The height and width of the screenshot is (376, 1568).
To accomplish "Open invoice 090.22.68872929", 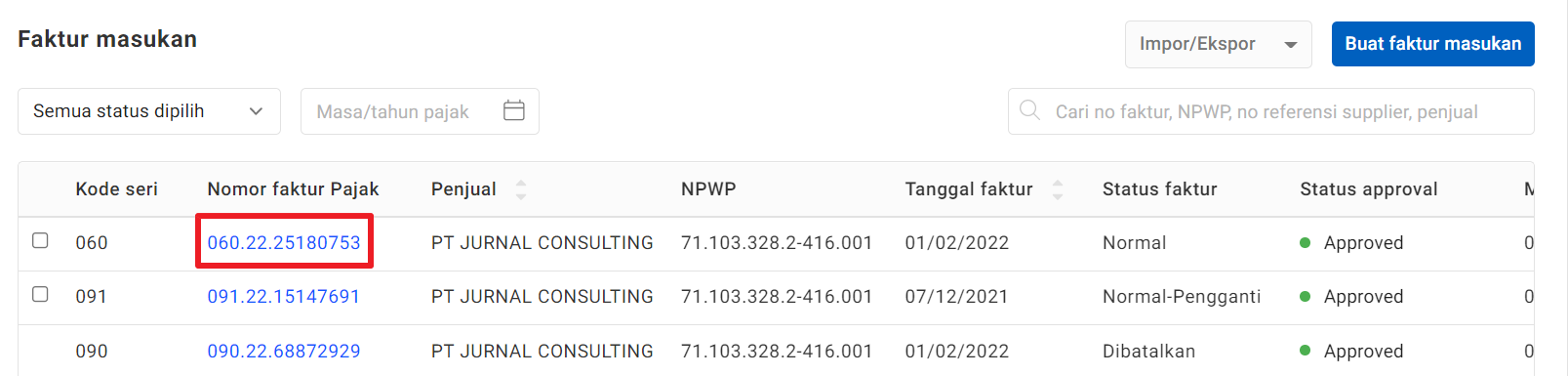I will click(284, 351).
